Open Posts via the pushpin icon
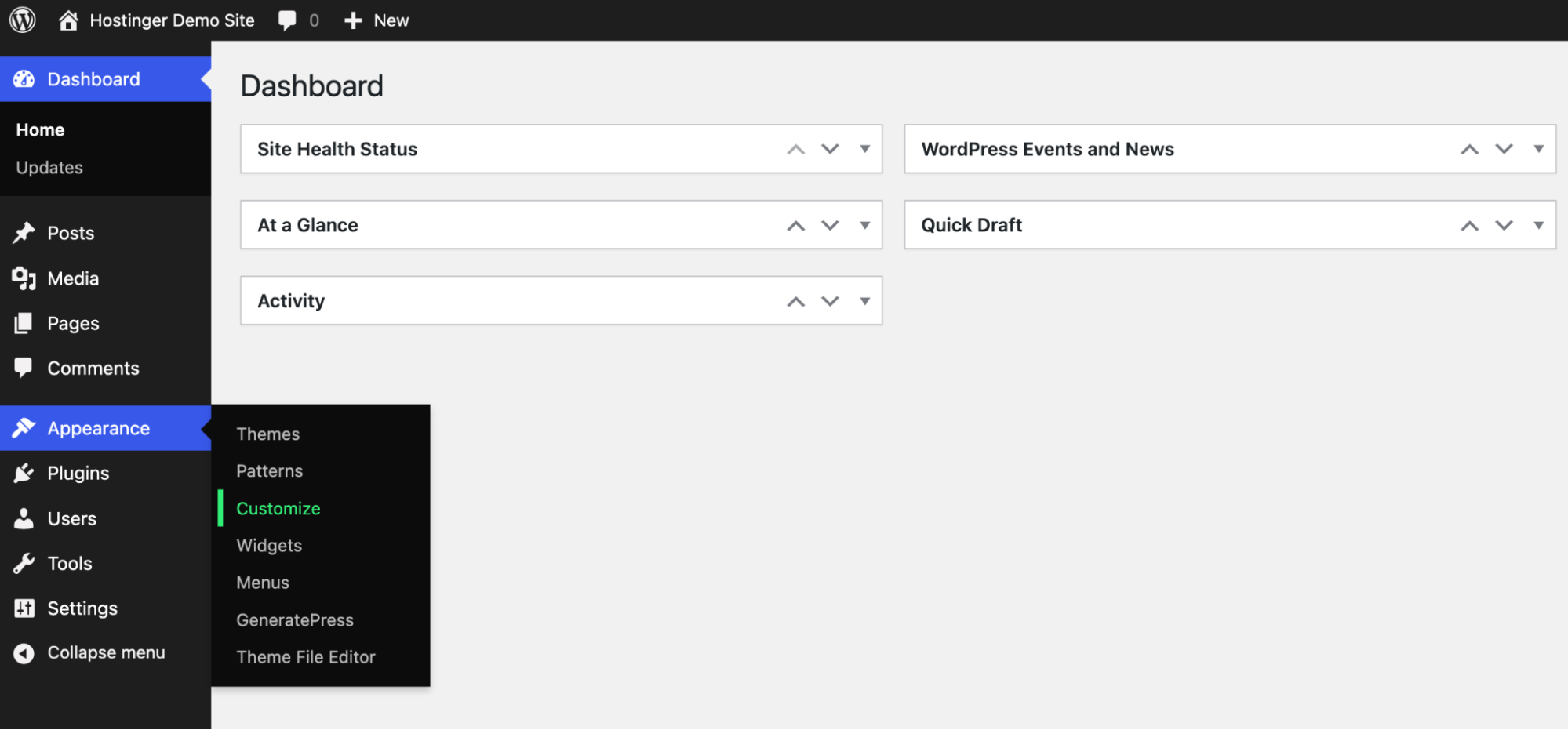This screenshot has width=1568, height=730. click(x=24, y=232)
